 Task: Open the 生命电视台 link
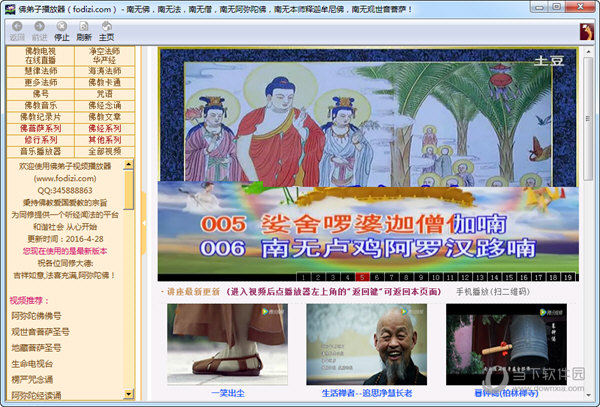pos(32,364)
